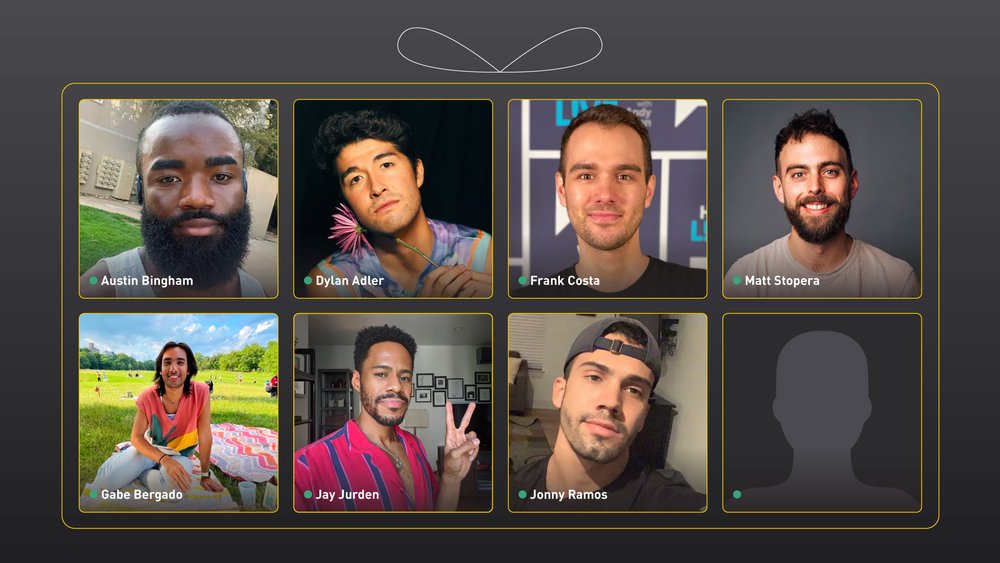Screen dimensions: 1000x563
Task: Select Dylan Adler's photo holding a flower
Action: [x=393, y=198]
